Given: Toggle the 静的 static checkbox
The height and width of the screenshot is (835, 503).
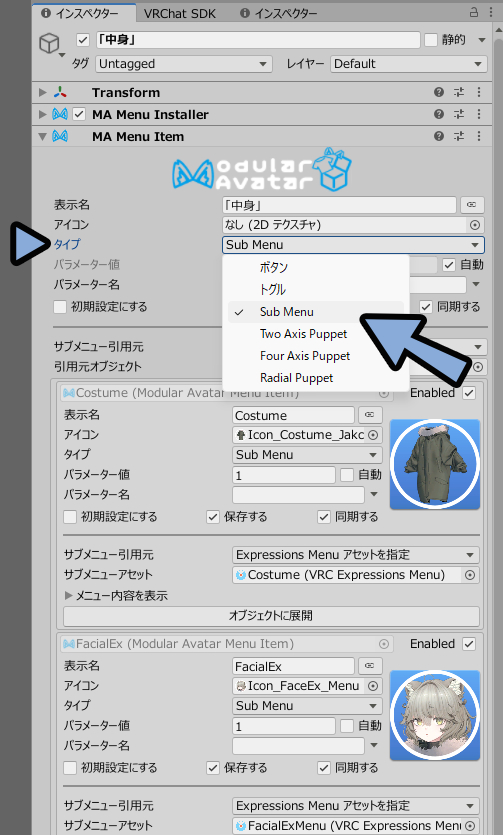Looking at the screenshot, I should tap(431, 40).
